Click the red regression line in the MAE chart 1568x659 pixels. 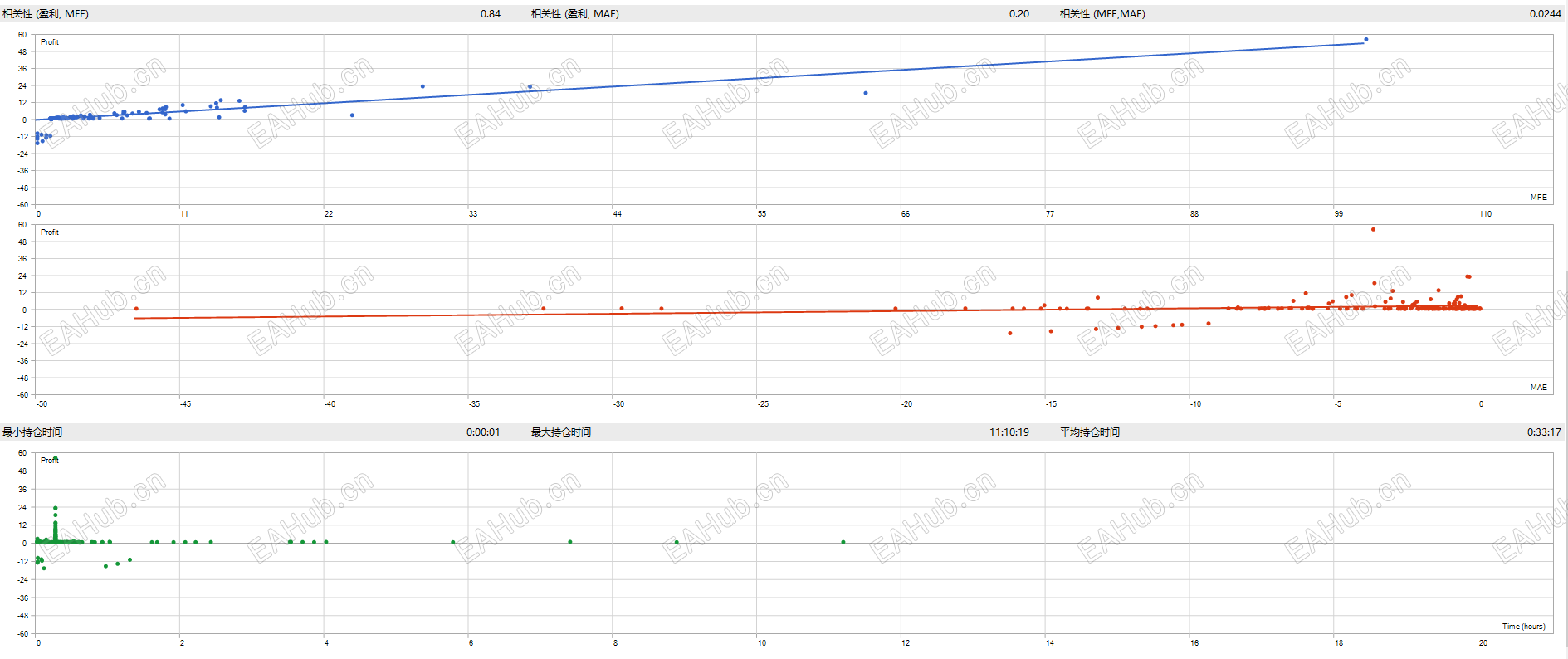click(805, 312)
